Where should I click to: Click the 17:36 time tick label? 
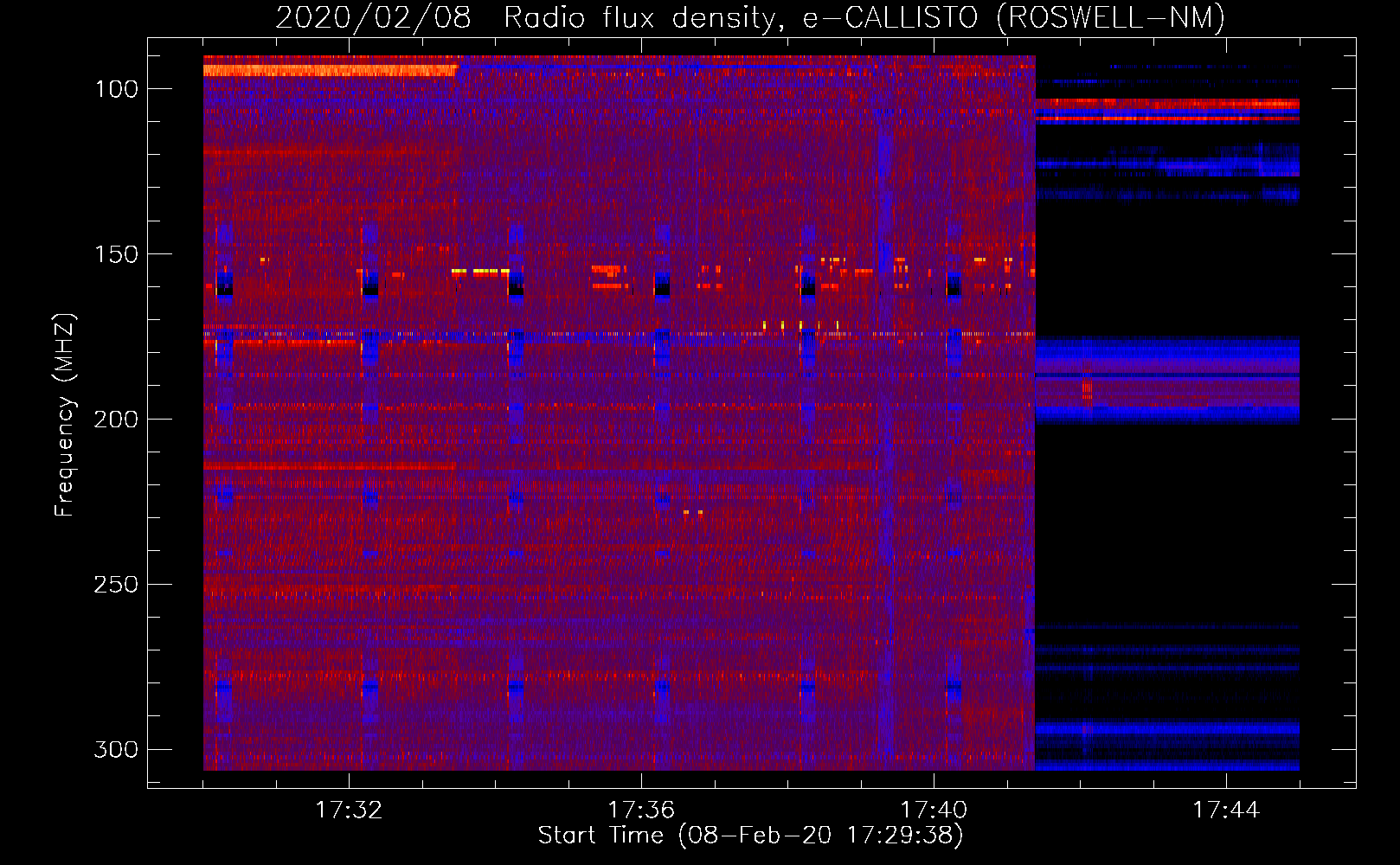[641, 811]
